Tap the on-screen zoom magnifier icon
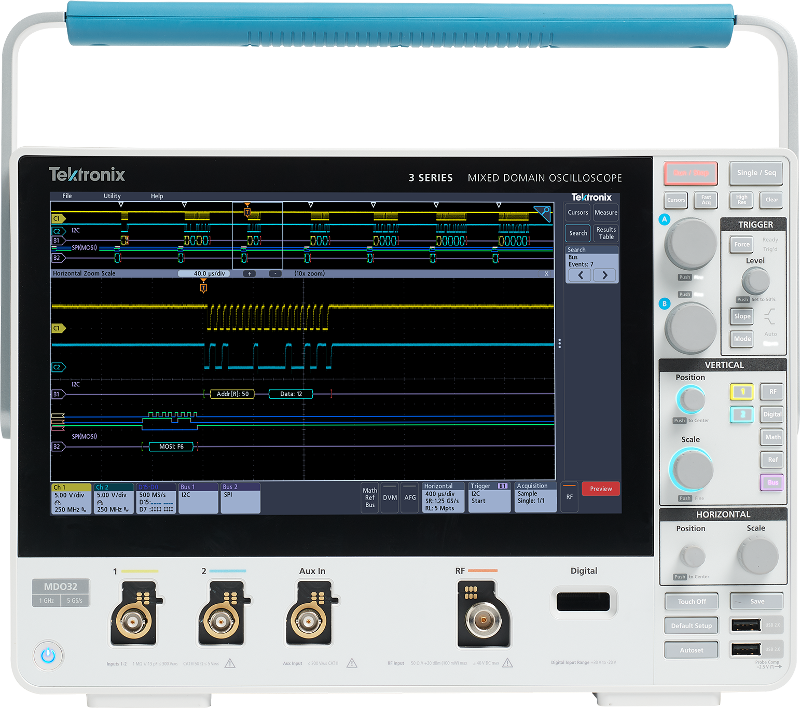800x708 pixels. pos(543,213)
